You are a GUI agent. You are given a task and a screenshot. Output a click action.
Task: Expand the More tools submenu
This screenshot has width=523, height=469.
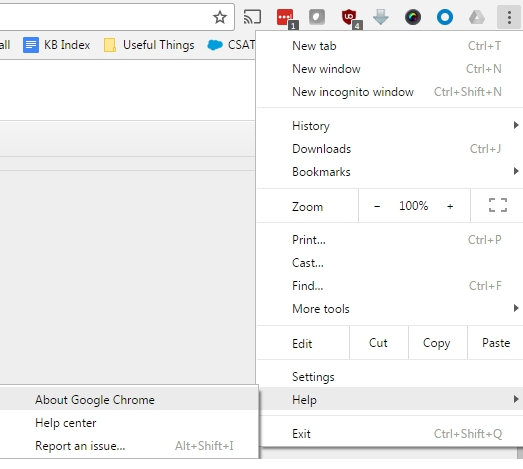point(390,309)
